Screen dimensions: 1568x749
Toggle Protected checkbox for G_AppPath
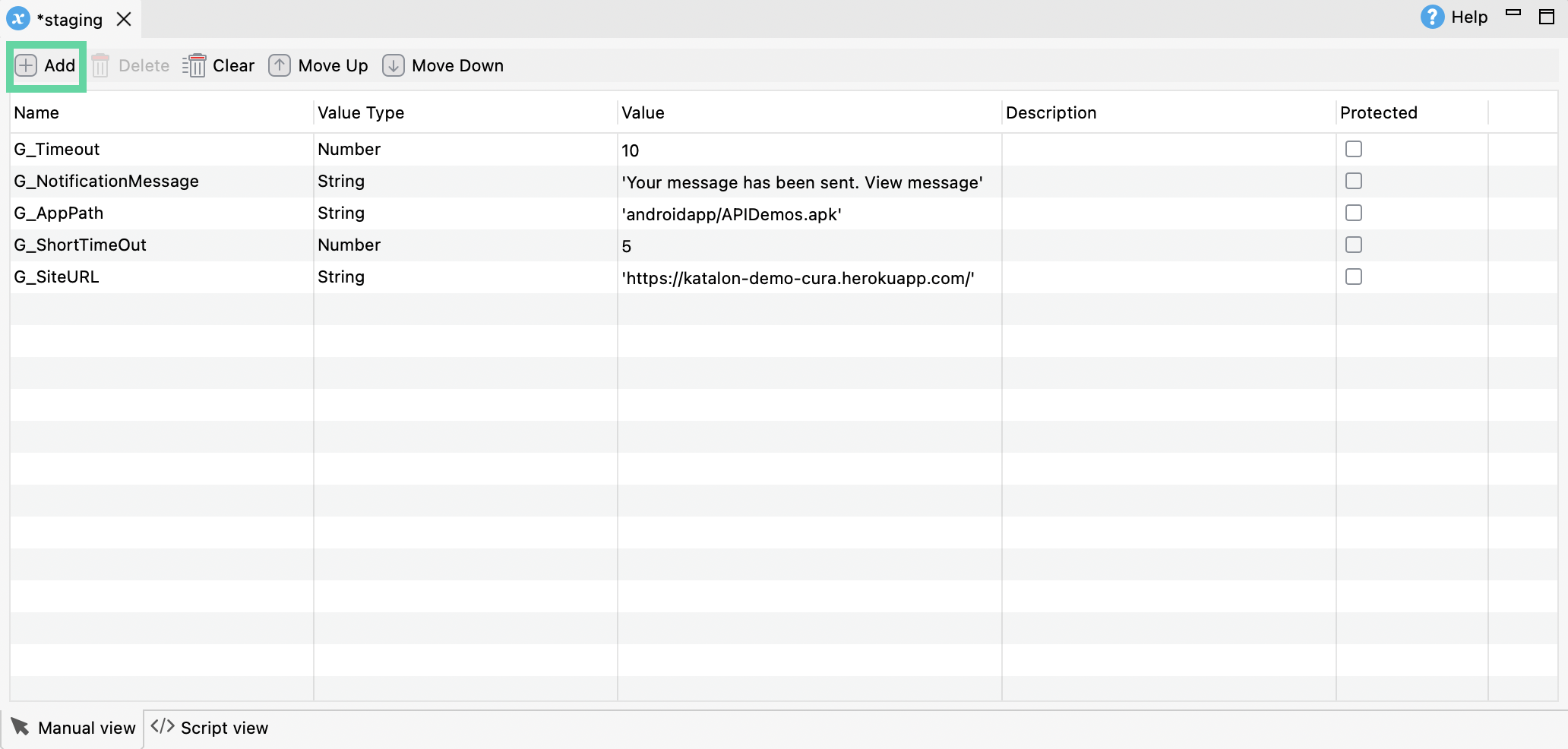pos(1354,213)
